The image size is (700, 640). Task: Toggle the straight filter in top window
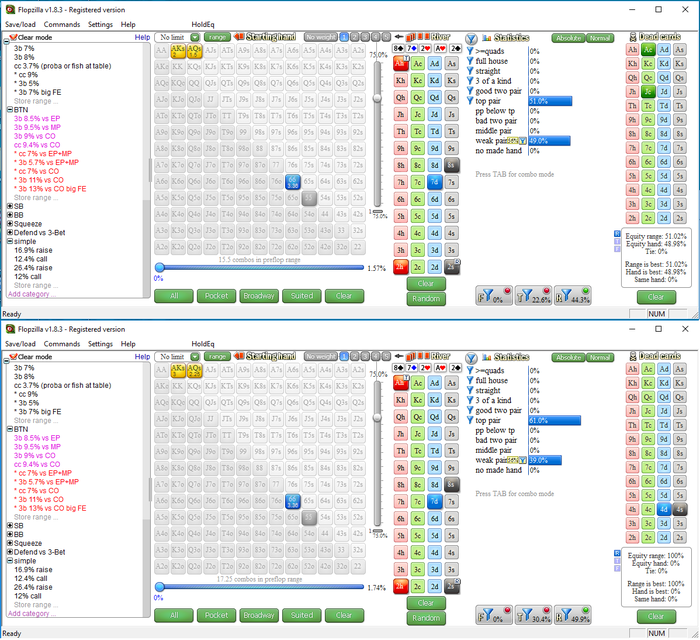pyautogui.click(x=470, y=71)
